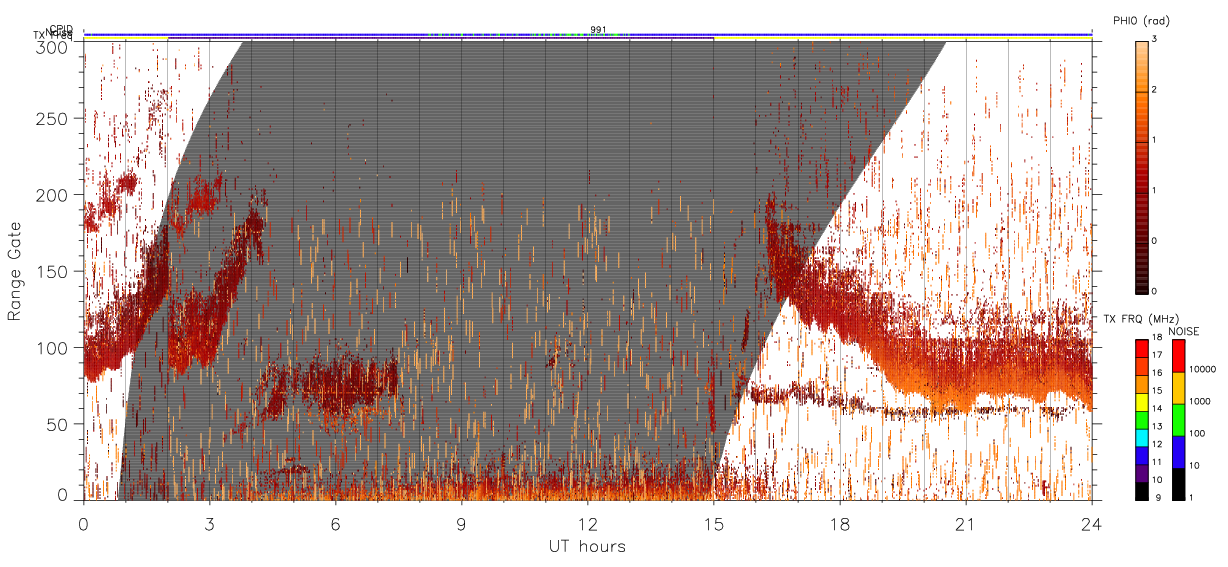Click the '100' label in NOISE legend
Screen dimensions: 1228x567
[1198, 433]
